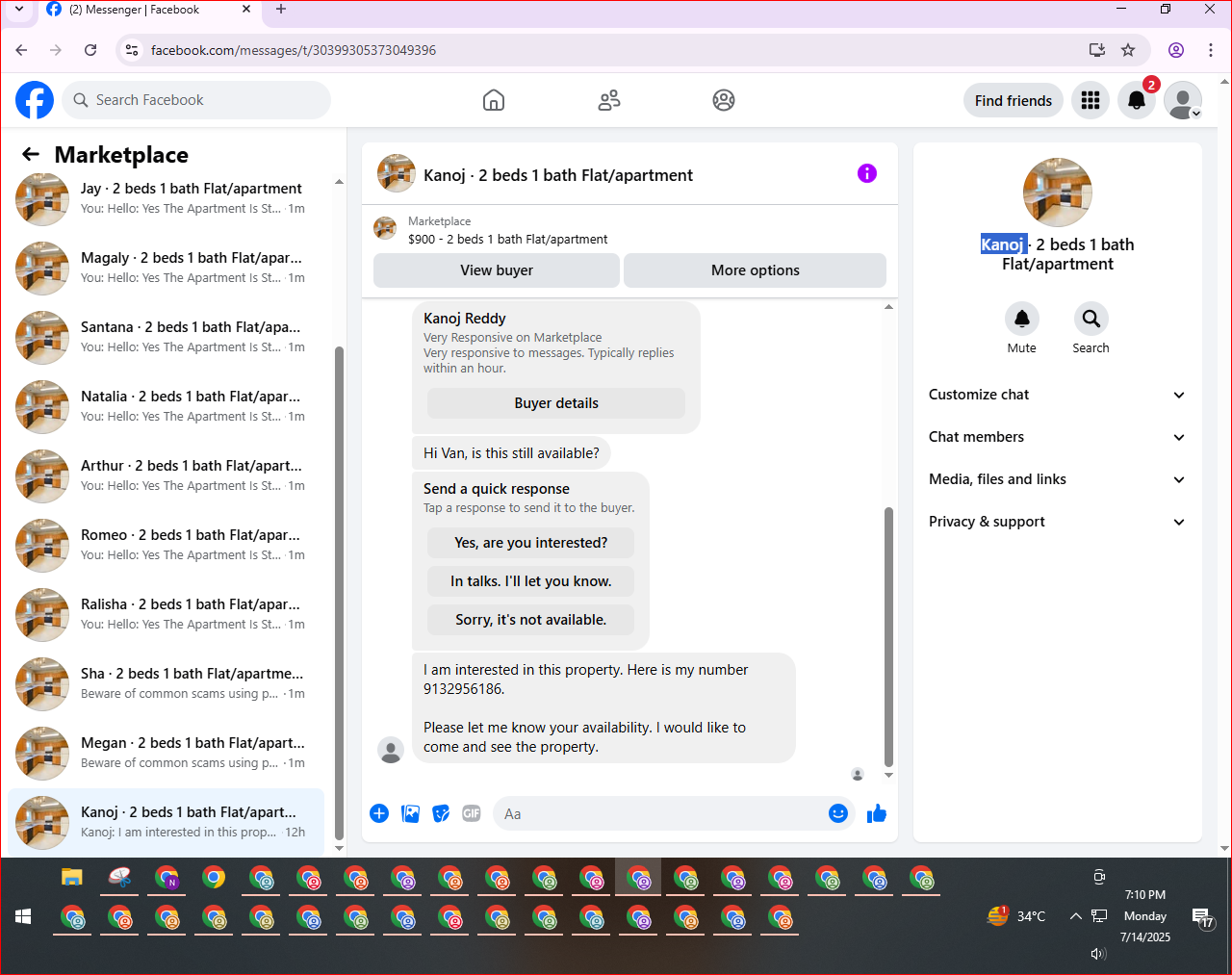Expand Chat members section
This screenshot has width=1232, height=975.
coord(1057,437)
